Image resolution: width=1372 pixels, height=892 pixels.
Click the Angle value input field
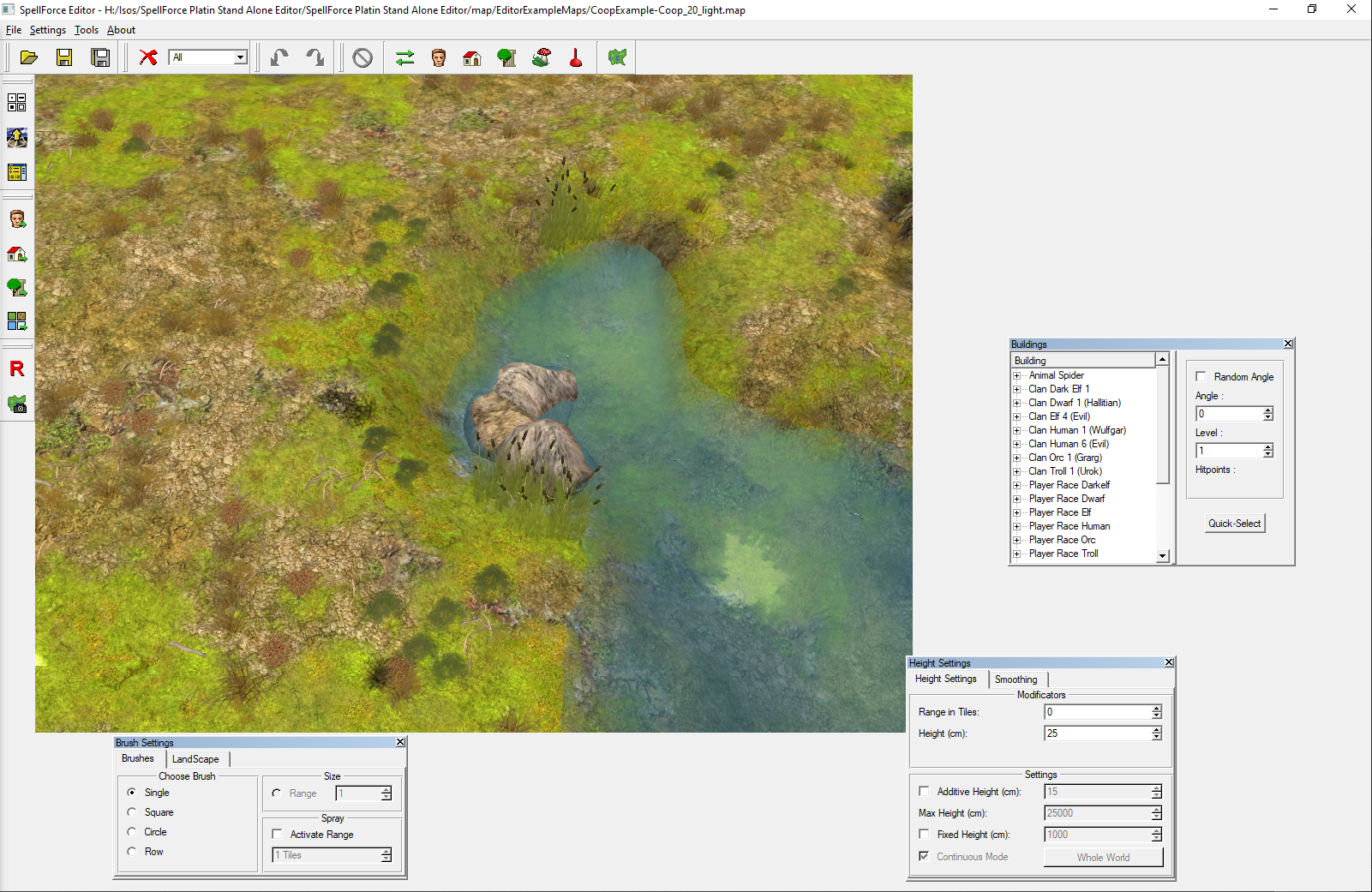(1229, 414)
